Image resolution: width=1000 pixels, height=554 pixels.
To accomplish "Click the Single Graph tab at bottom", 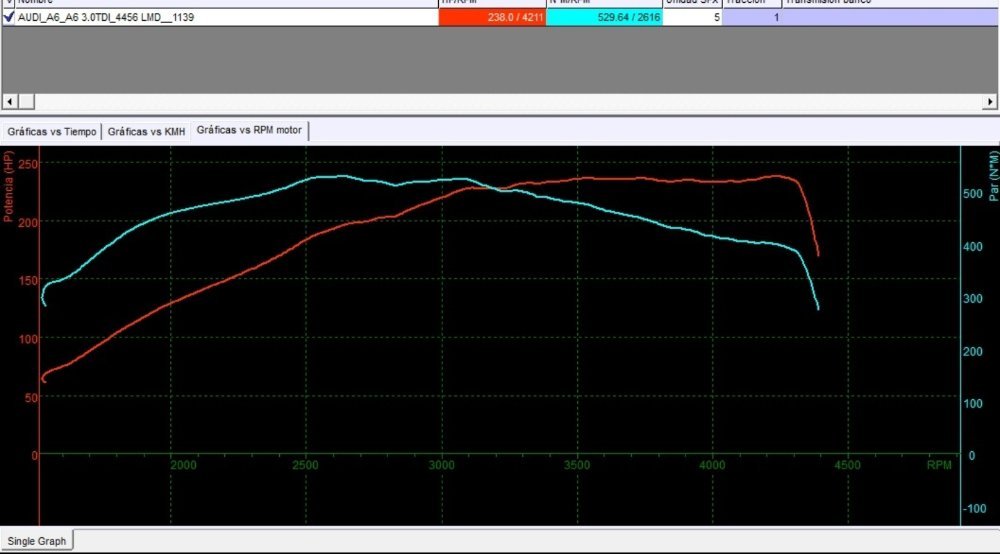I will (x=37, y=541).
